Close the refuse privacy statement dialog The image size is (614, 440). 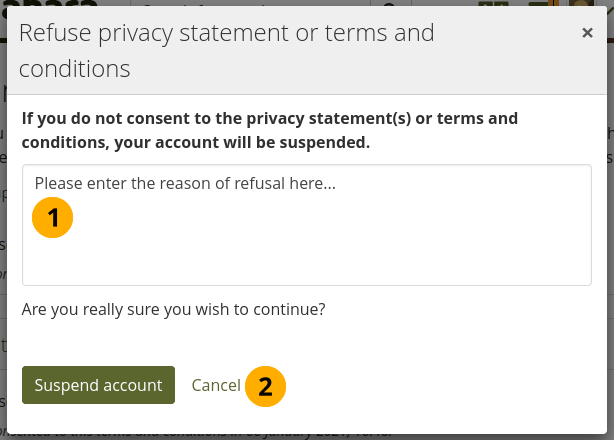587,33
